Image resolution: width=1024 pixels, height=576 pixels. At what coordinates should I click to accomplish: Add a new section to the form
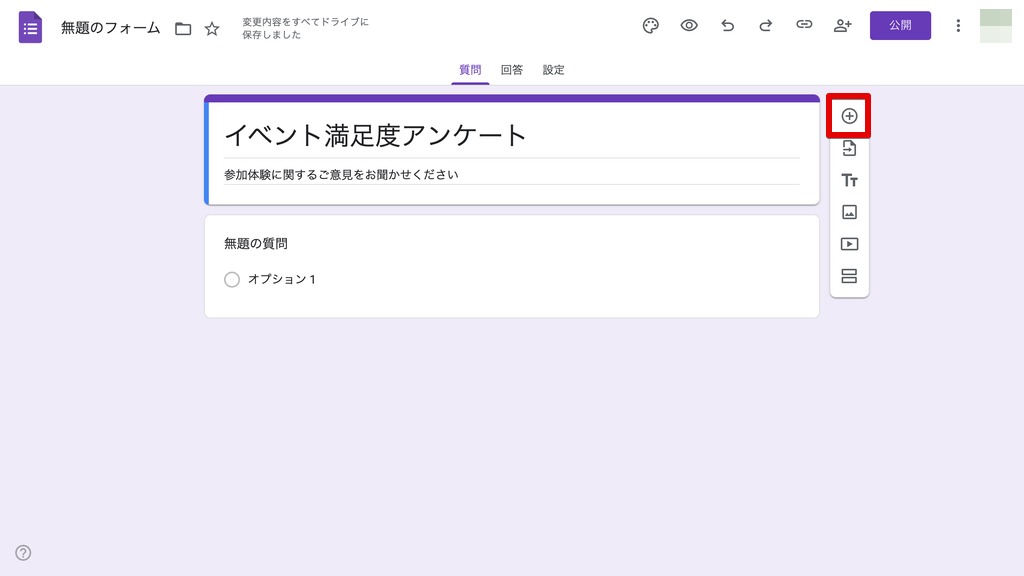(849, 276)
